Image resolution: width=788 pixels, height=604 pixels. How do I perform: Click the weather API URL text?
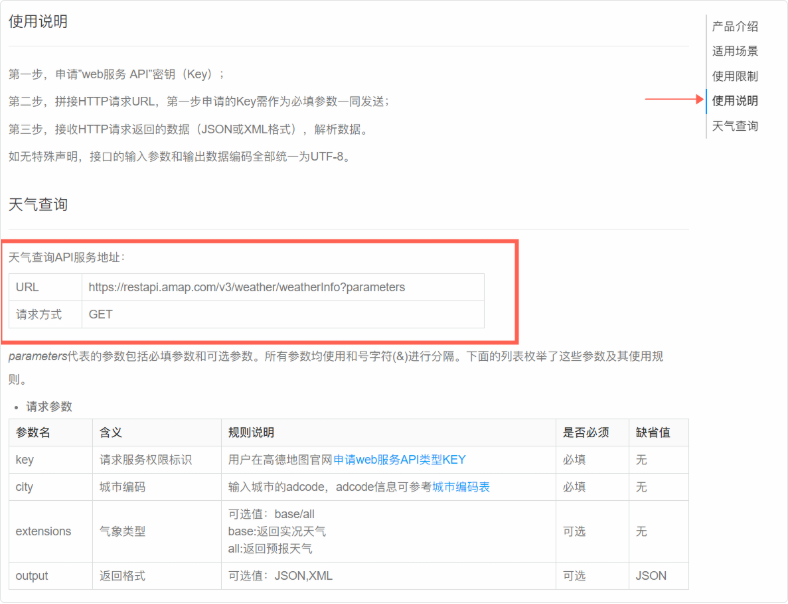pyautogui.click(x=247, y=287)
